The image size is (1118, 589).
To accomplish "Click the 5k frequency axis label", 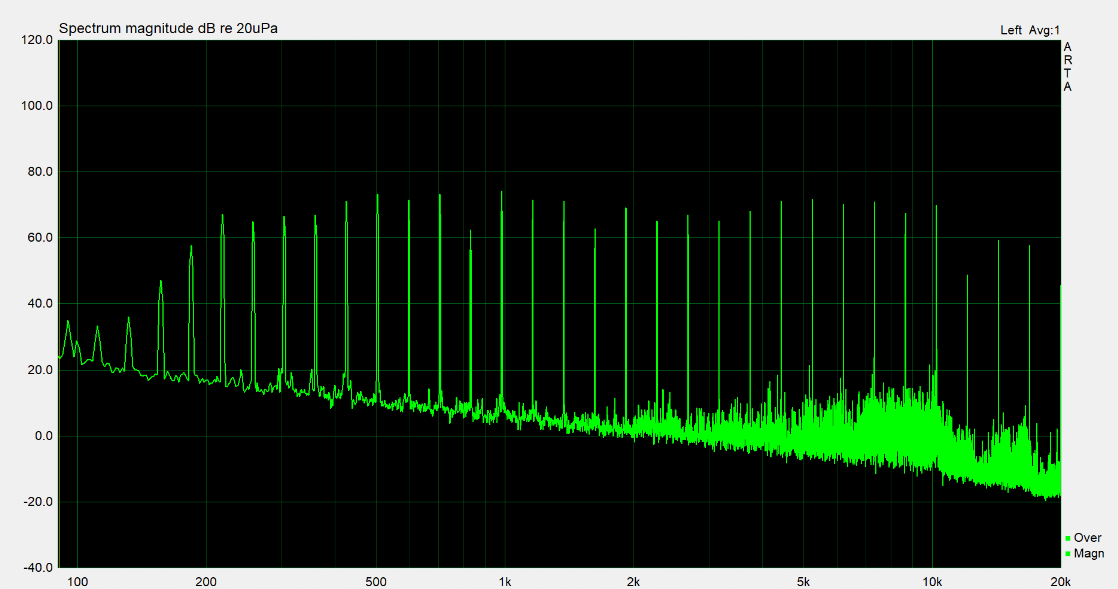I will pyautogui.click(x=803, y=582).
